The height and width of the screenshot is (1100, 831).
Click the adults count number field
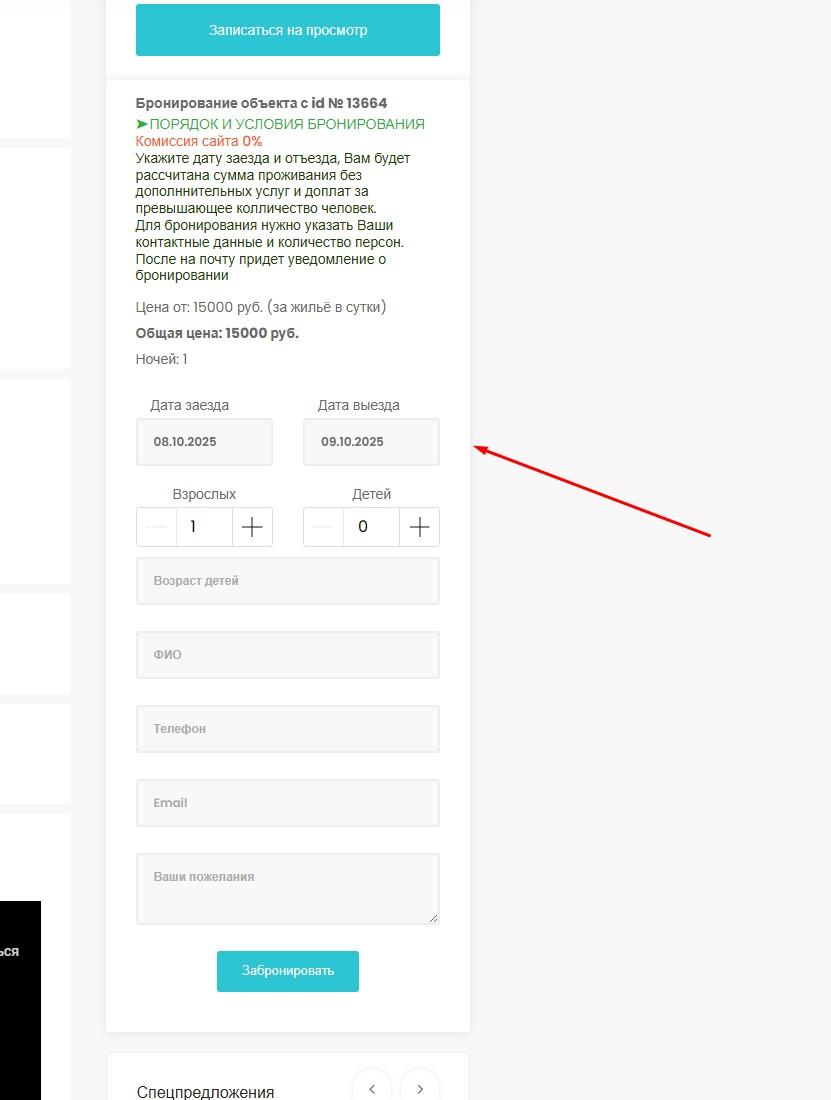click(204, 527)
